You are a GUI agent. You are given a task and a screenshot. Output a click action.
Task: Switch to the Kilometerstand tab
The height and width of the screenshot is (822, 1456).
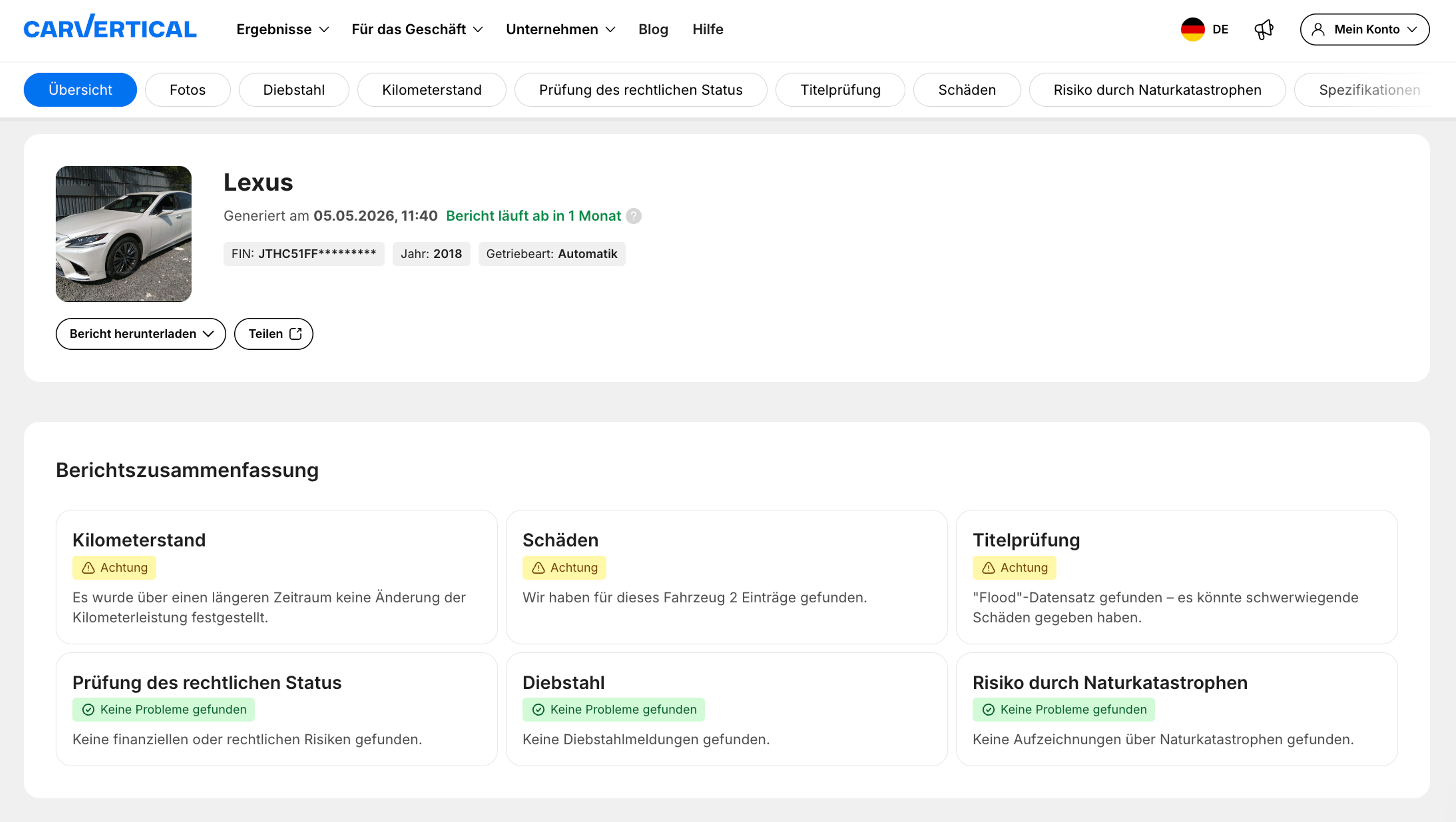431,89
